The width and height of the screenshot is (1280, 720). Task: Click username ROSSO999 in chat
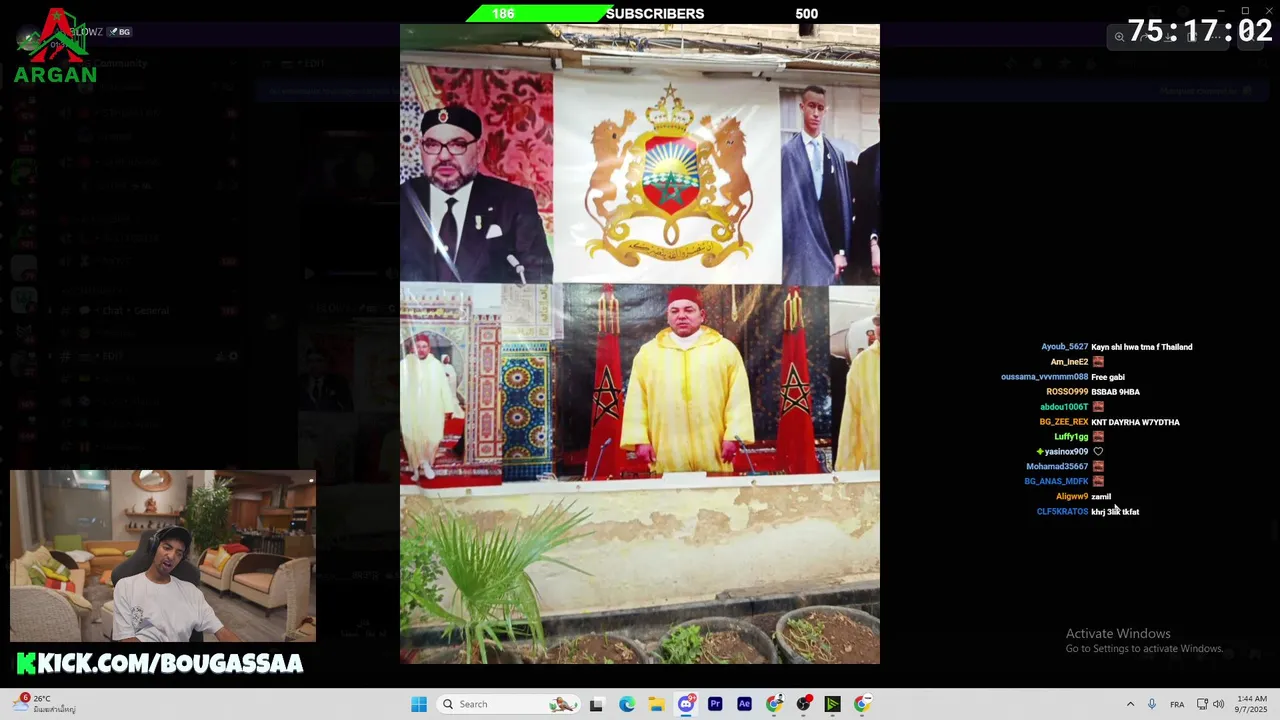pos(1067,392)
